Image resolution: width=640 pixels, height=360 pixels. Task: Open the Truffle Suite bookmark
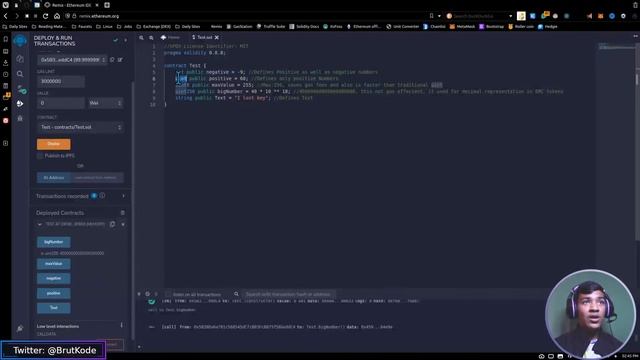[271, 27]
